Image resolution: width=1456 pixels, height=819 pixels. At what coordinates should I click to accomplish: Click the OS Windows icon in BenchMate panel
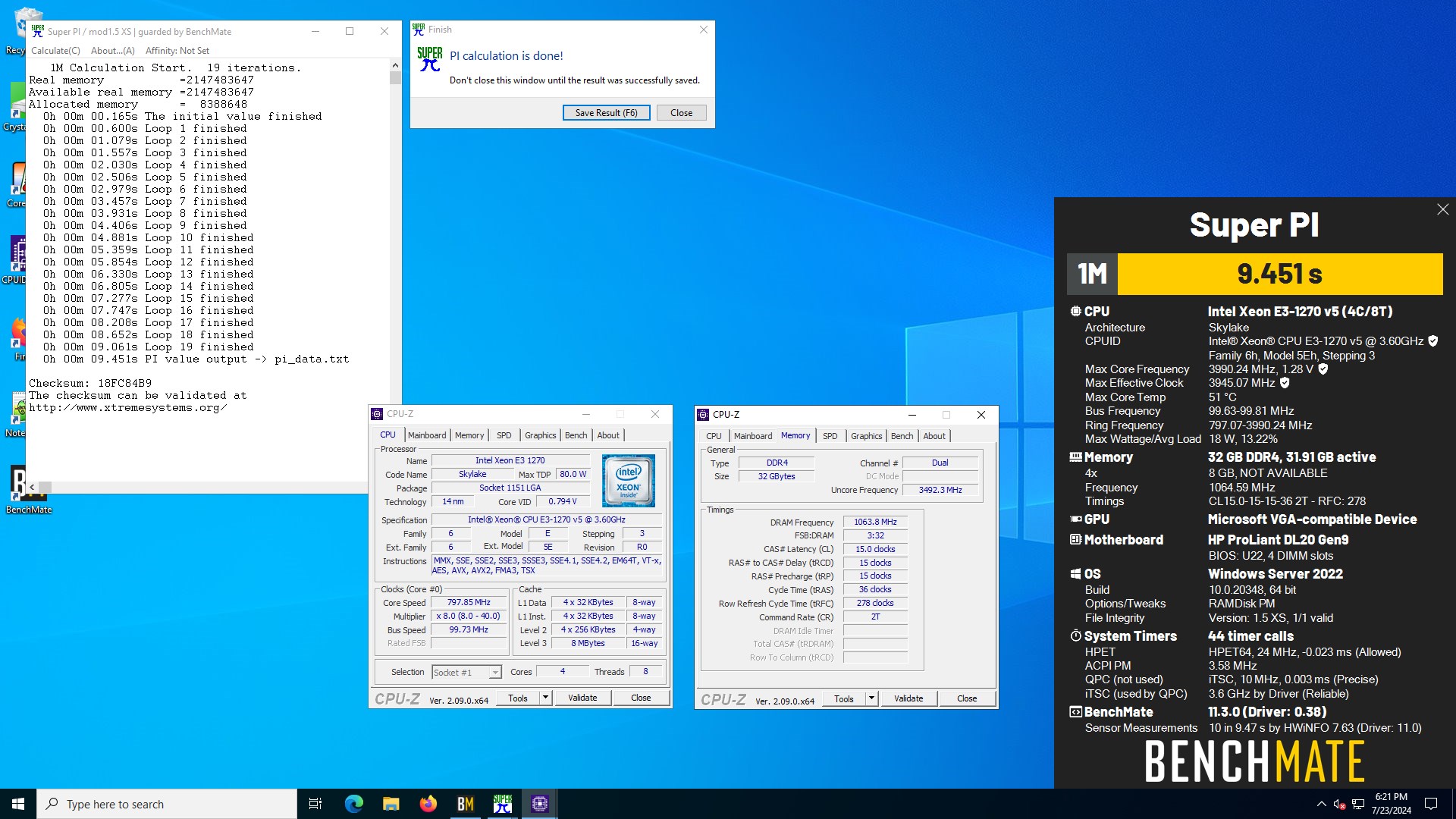coord(1075,573)
